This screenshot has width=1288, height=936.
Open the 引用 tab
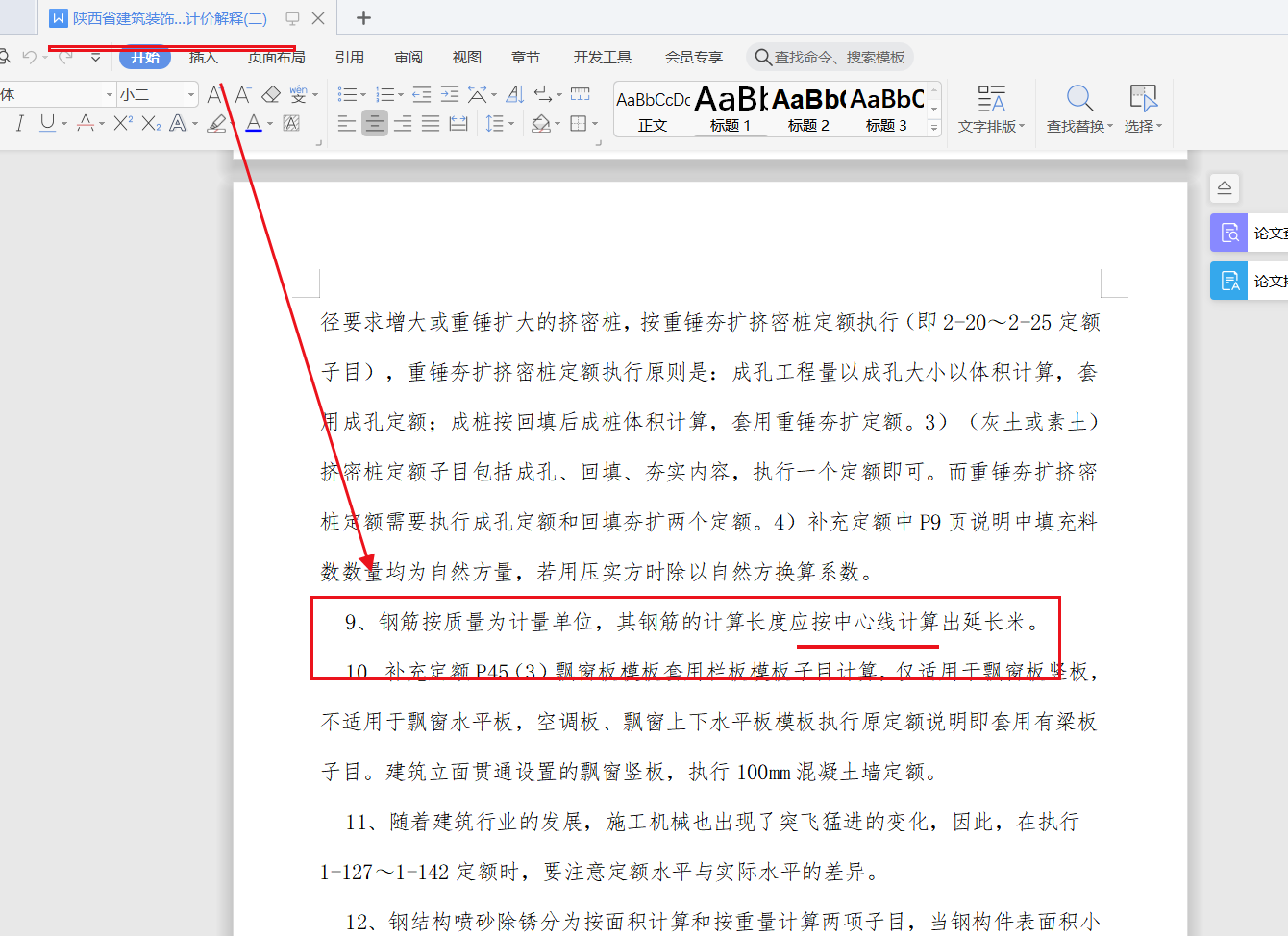(x=350, y=58)
